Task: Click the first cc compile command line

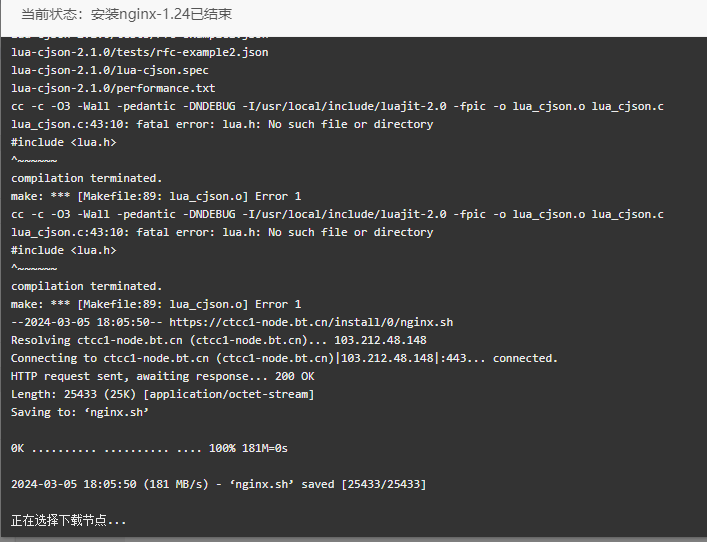Action: (337, 106)
